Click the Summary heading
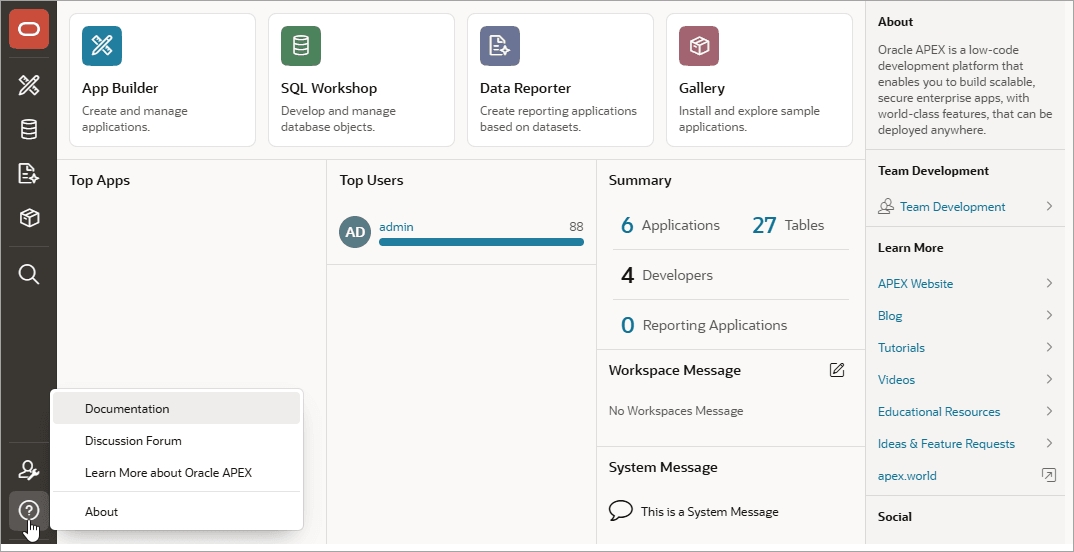The width and height of the screenshot is (1074, 552). coord(640,180)
